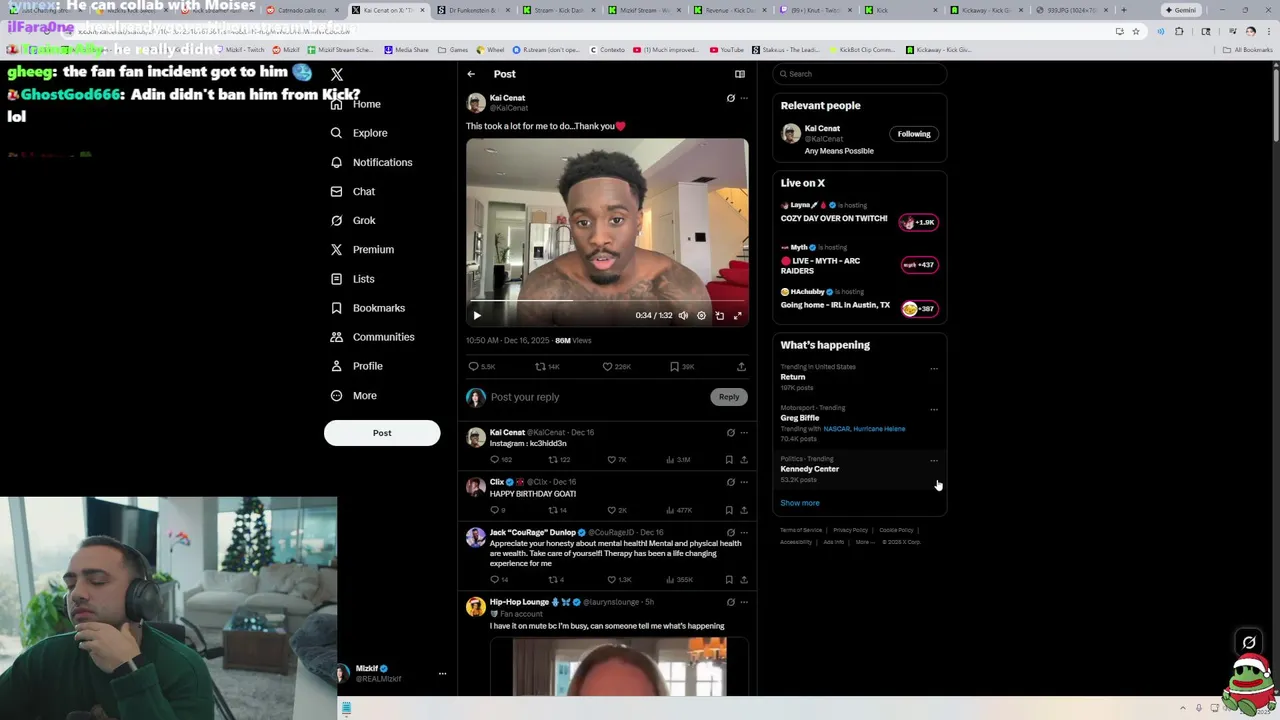1280x720 pixels.
Task: Click the Reply button
Action: tap(729, 397)
